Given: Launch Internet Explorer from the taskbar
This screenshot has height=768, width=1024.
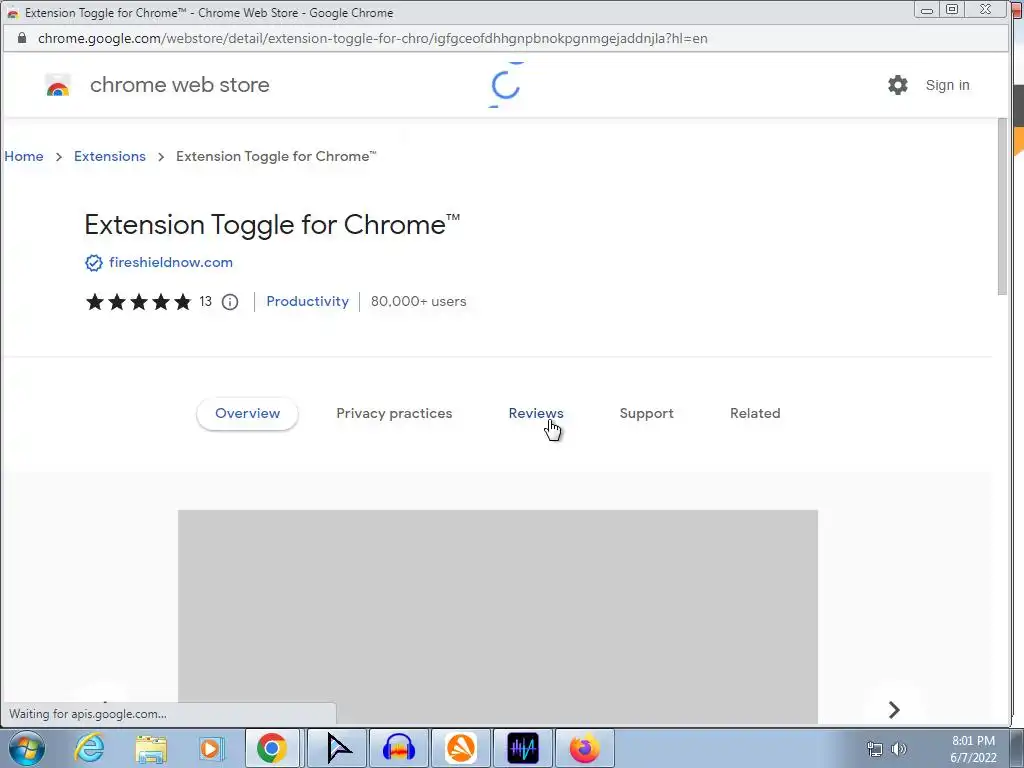Looking at the screenshot, I should pyautogui.click(x=89, y=748).
